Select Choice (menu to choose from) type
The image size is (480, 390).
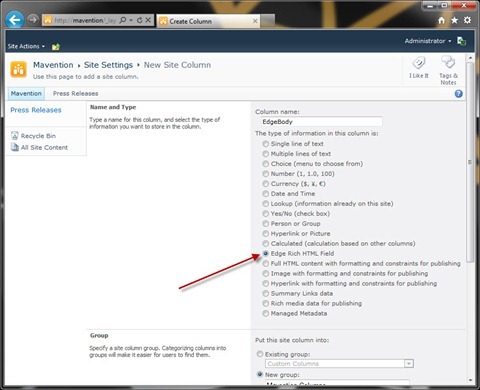pos(265,164)
